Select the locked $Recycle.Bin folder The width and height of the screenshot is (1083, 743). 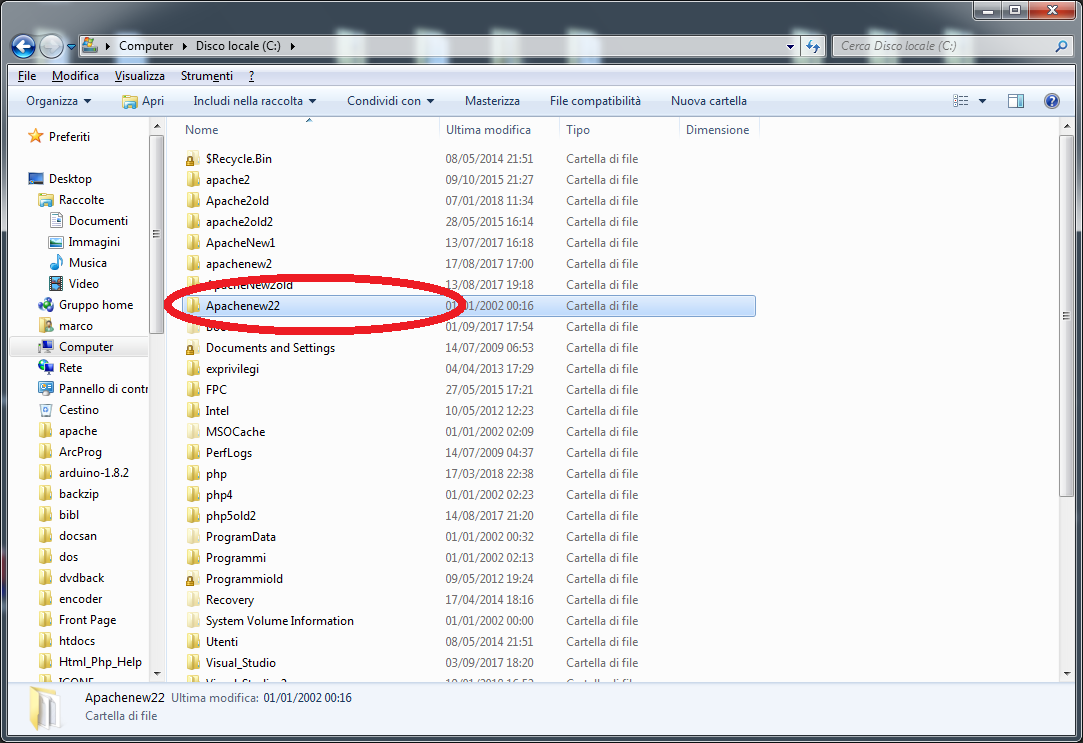[x=238, y=159]
